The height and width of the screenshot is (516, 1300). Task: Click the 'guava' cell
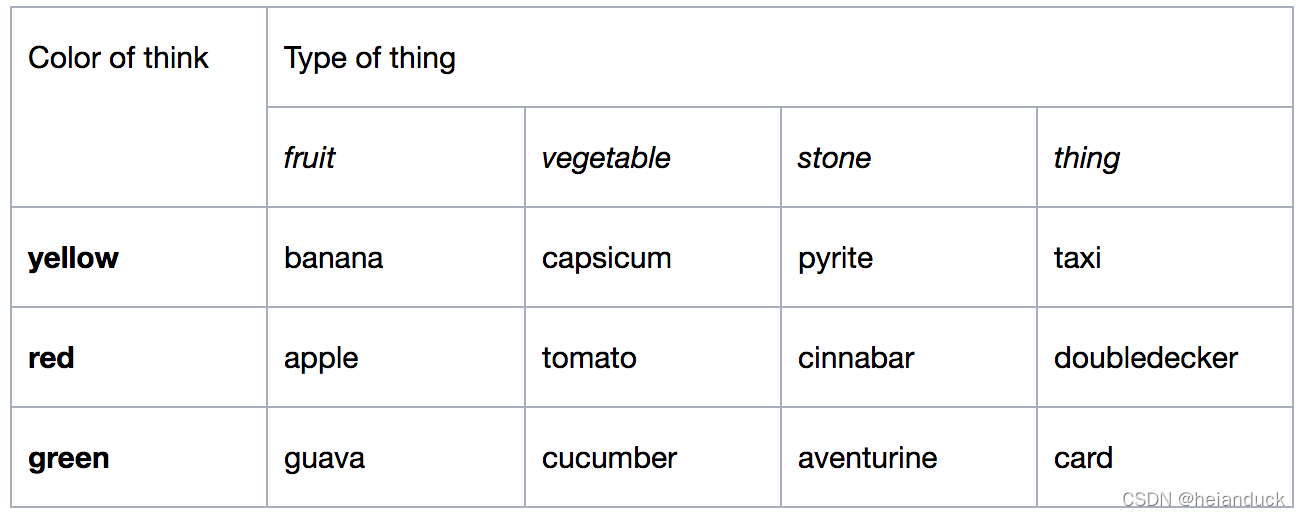(396, 457)
